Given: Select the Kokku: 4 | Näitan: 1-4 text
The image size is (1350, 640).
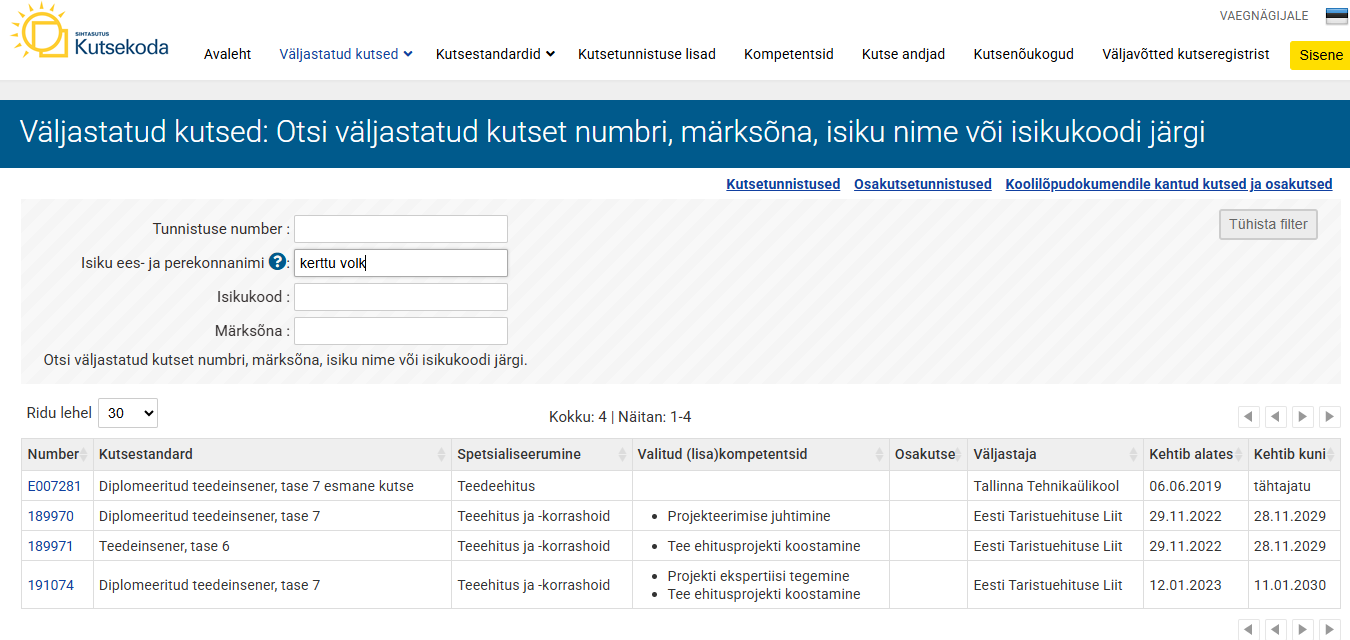Looking at the screenshot, I should (x=620, y=416).
